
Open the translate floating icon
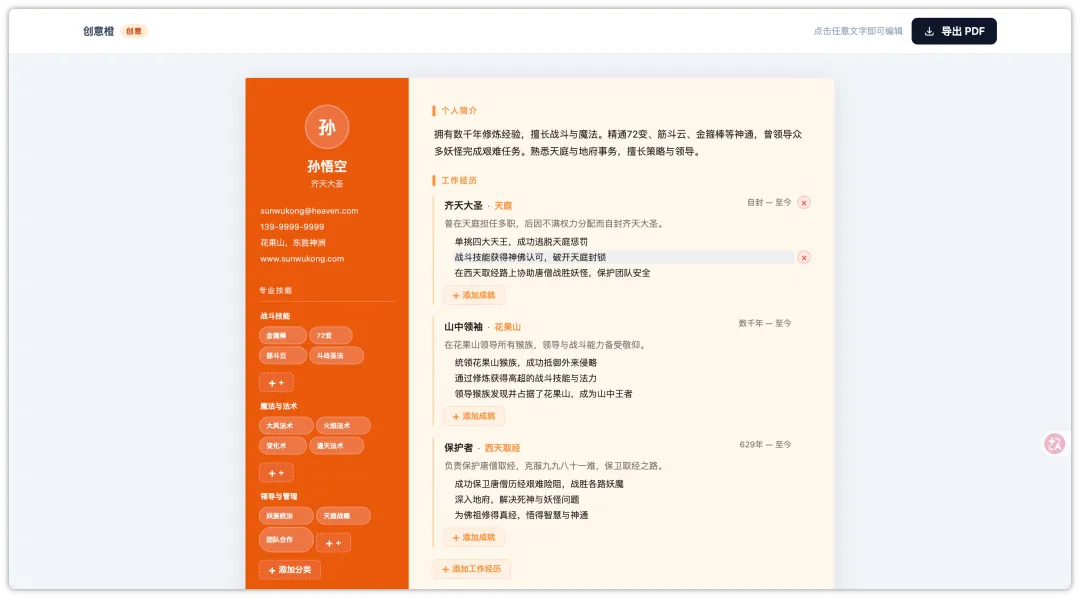coord(1054,444)
